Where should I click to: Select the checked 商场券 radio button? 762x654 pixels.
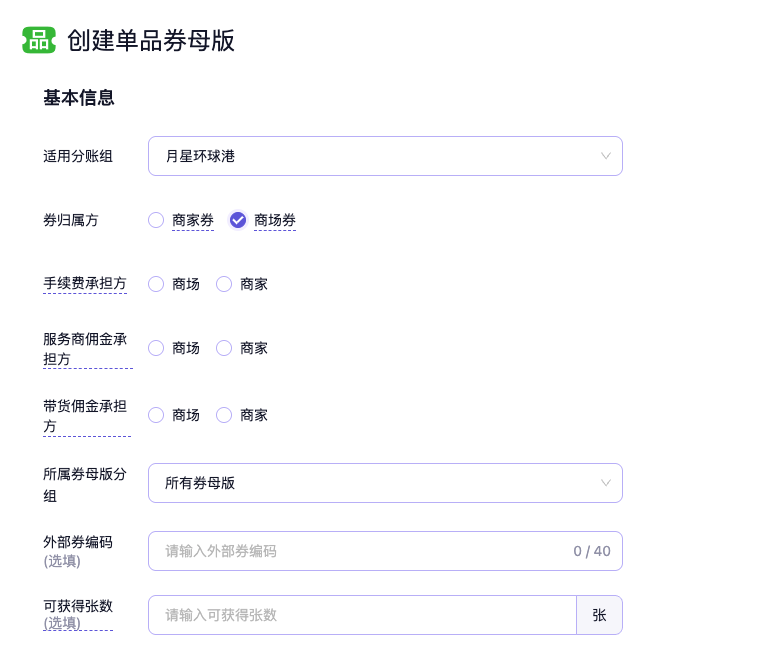point(238,220)
